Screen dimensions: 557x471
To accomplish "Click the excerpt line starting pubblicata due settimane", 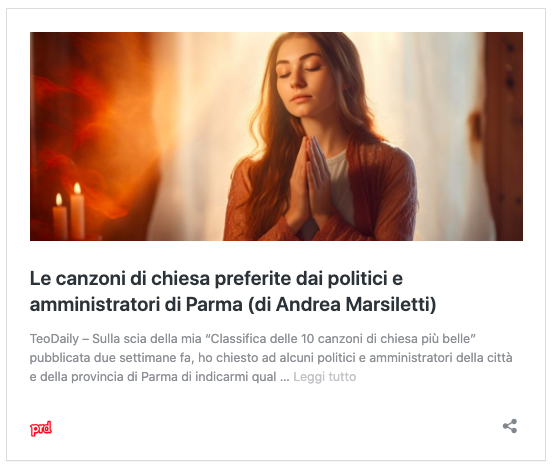I will [271, 358].
